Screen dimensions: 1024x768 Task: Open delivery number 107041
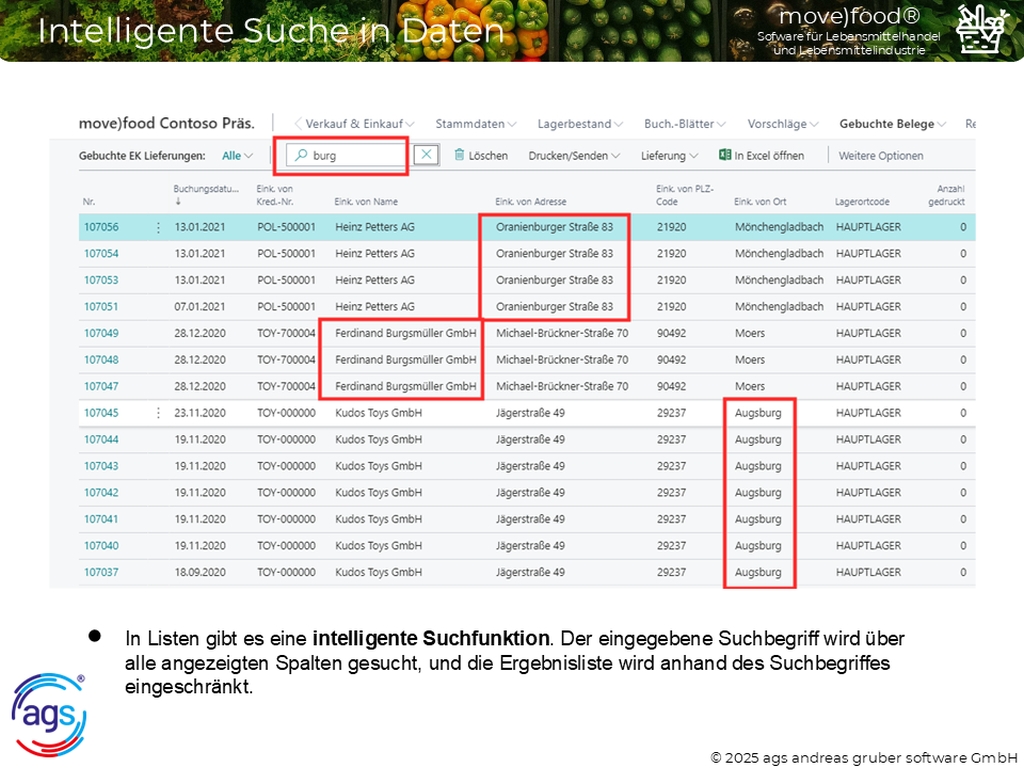tap(101, 519)
